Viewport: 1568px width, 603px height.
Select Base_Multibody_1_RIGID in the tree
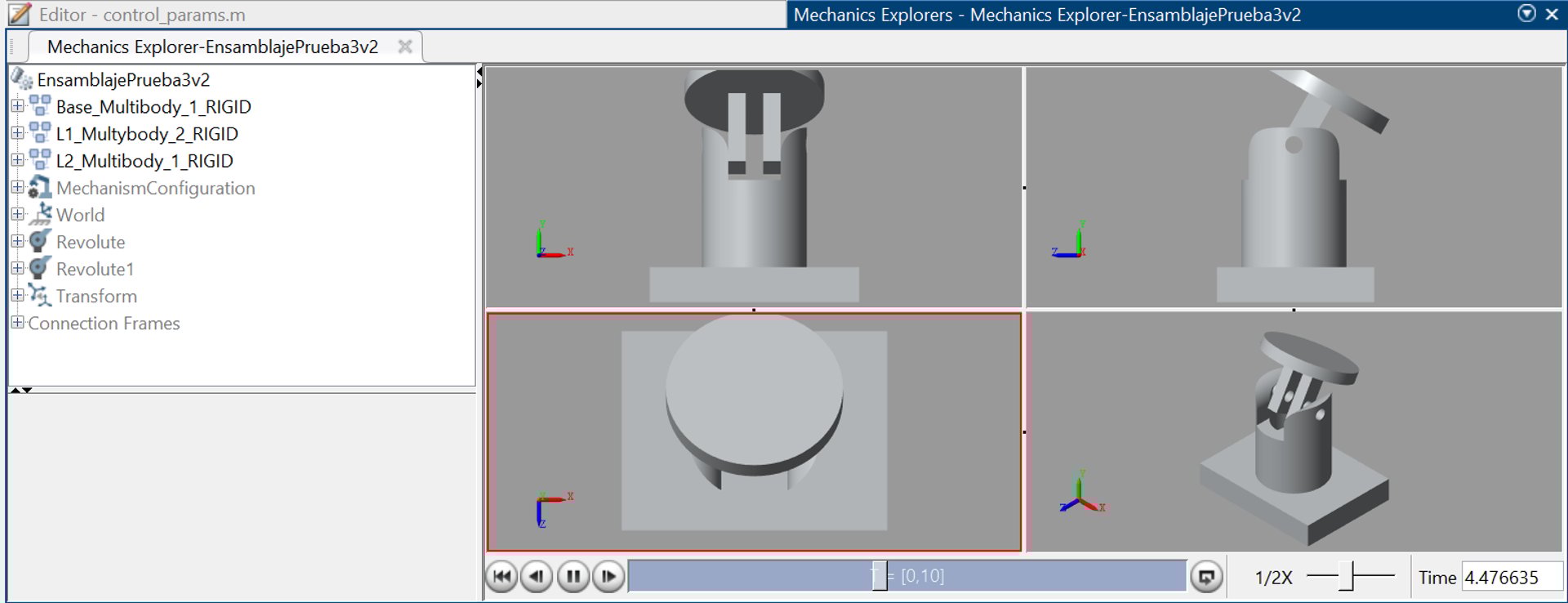click(154, 106)
